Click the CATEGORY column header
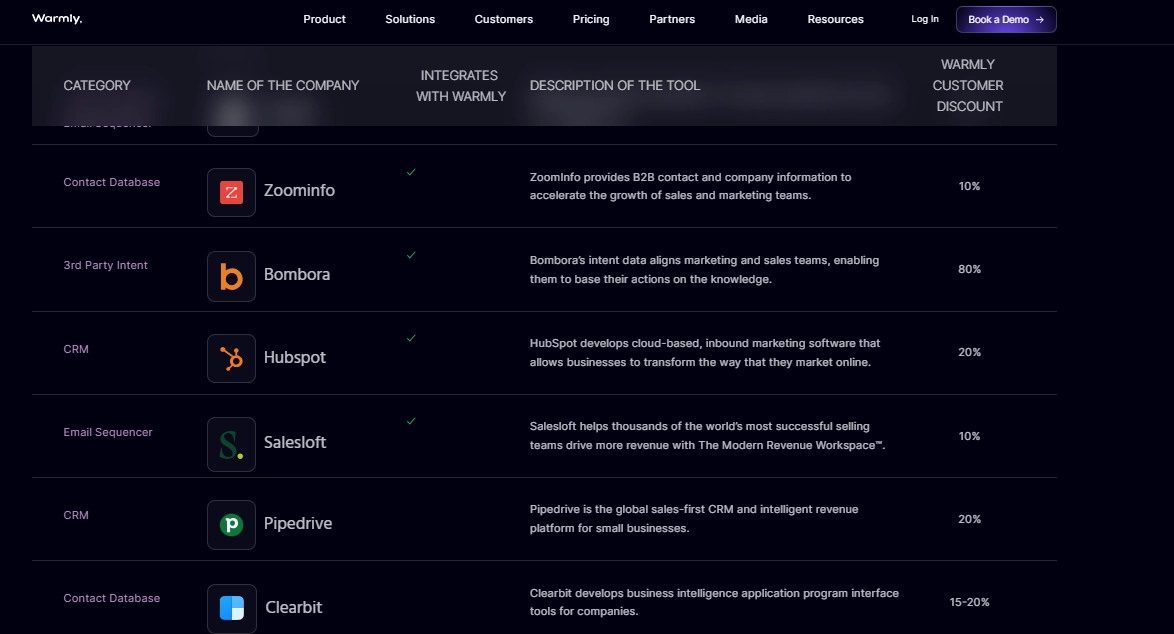1174x634 pixels. click(x=97, y=85)
